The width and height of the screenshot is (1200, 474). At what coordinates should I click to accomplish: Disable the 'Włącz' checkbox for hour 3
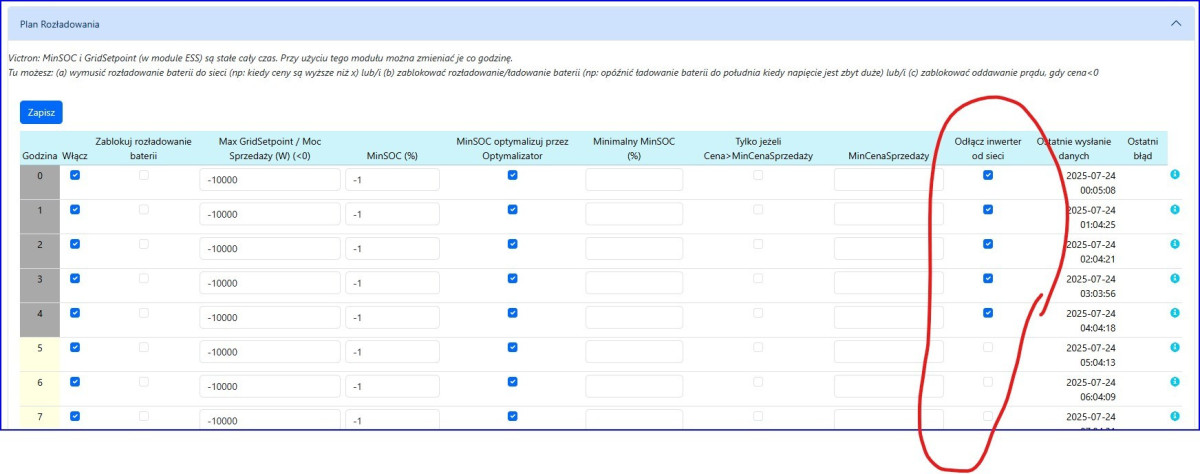point(74,278)
